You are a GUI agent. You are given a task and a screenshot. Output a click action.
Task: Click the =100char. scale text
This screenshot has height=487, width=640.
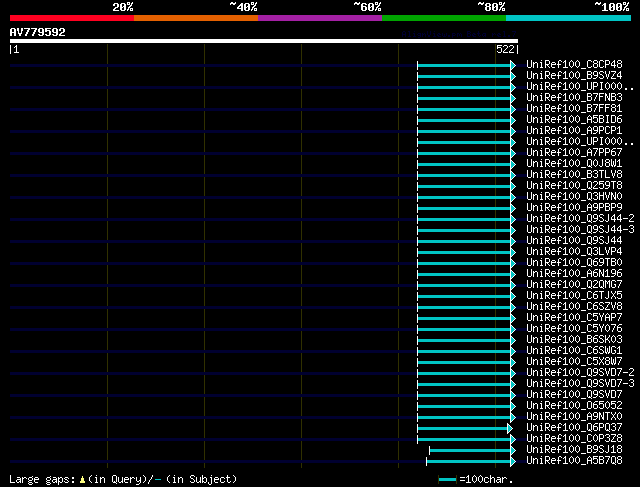[x=486, y=479]
